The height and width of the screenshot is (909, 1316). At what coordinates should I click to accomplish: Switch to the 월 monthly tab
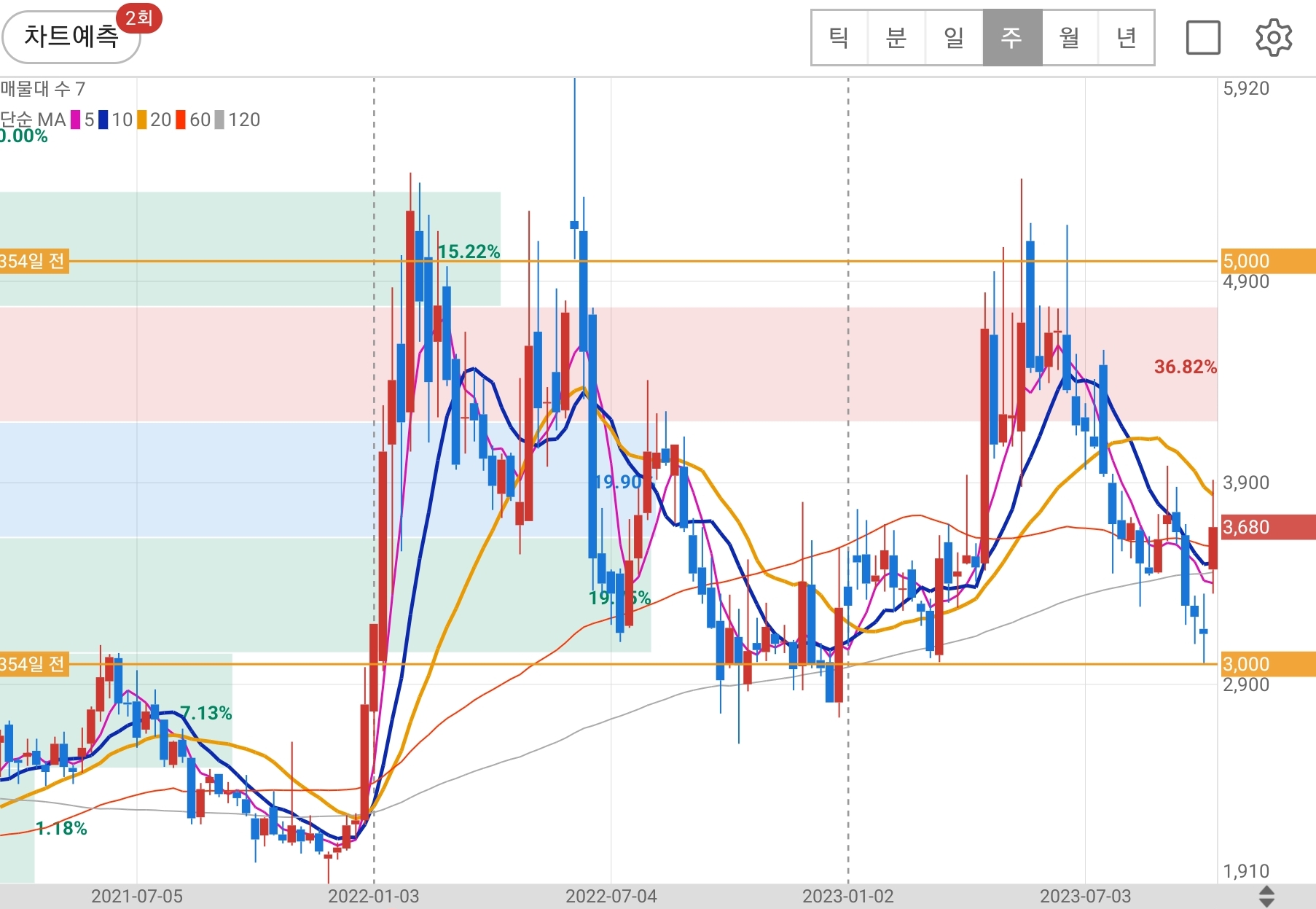tap(1070, 37)
